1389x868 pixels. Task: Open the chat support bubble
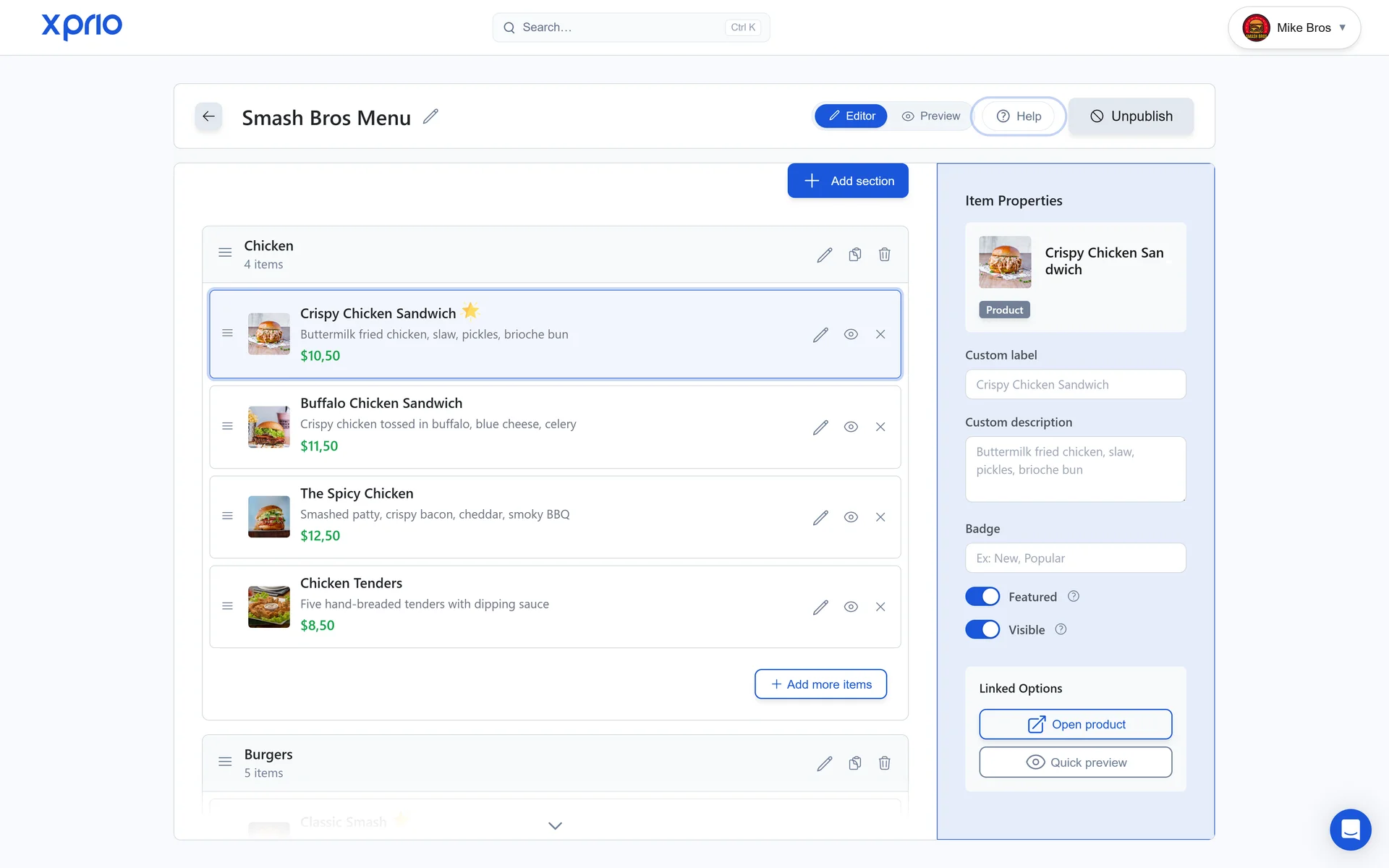point(1350,830)
